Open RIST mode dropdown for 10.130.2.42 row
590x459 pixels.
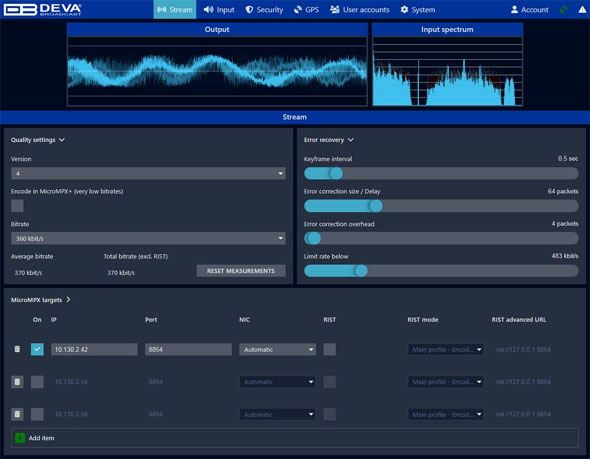446,350
